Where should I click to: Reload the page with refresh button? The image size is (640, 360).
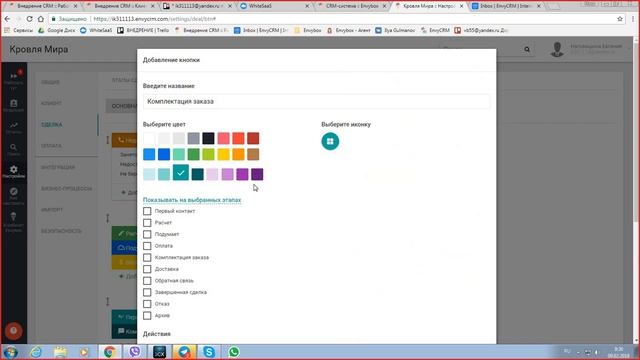tap(29, 19)
